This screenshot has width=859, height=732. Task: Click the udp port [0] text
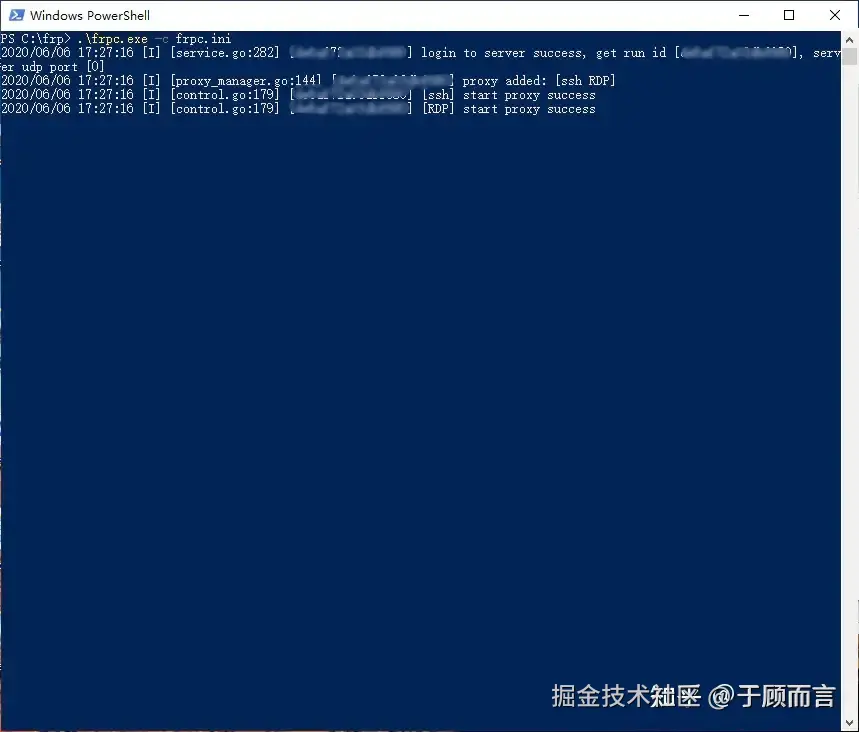[x=63, y=67]
